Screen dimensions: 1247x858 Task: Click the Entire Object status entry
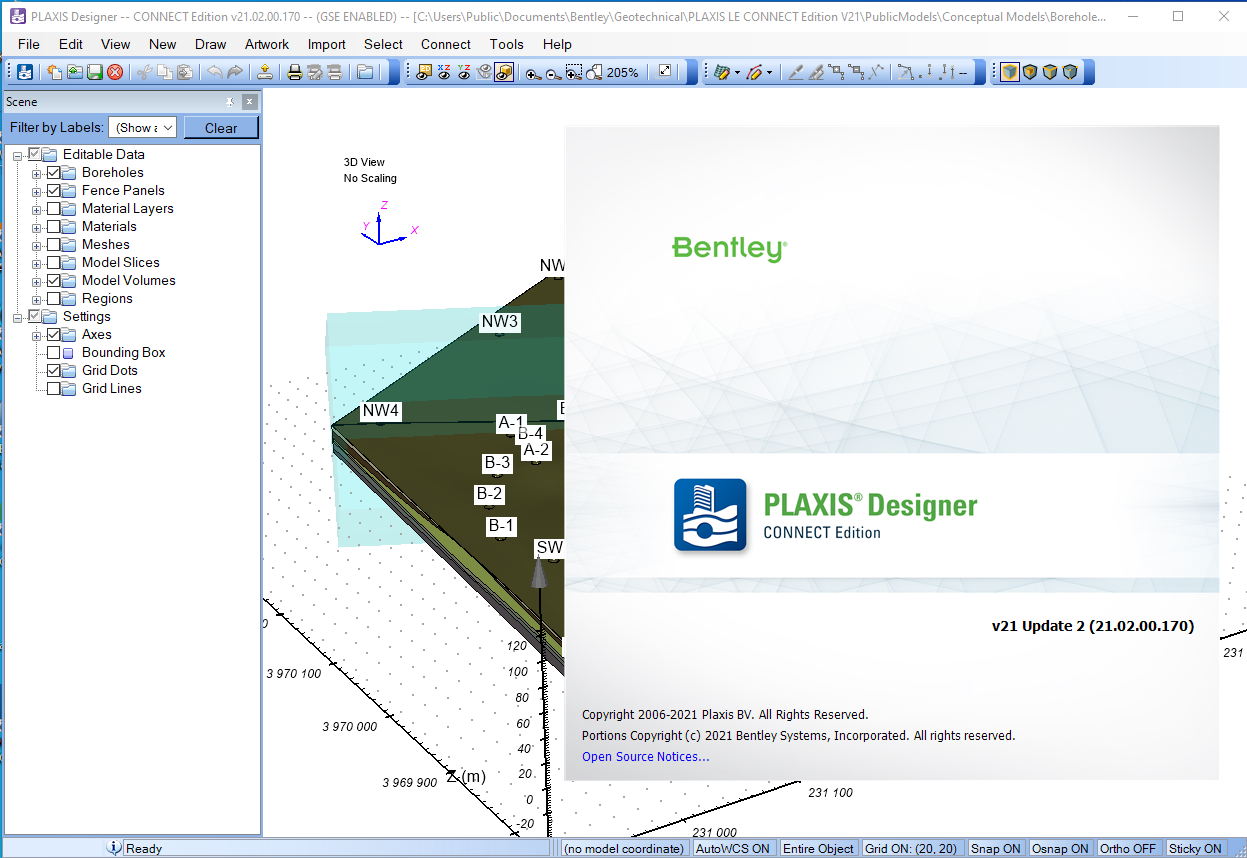point(818,848)
